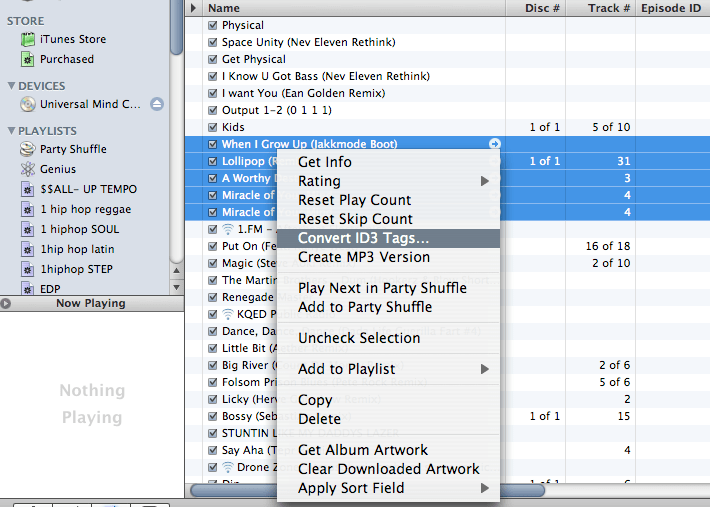Select Get Album Artwork menu item

click(388, 450)
